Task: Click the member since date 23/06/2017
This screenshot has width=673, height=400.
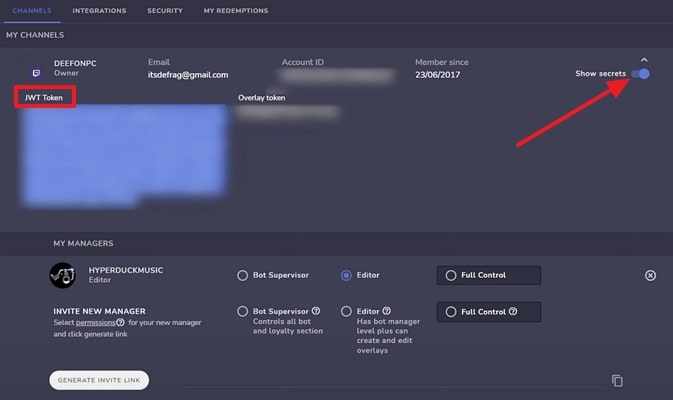Action: click(437, 75)
